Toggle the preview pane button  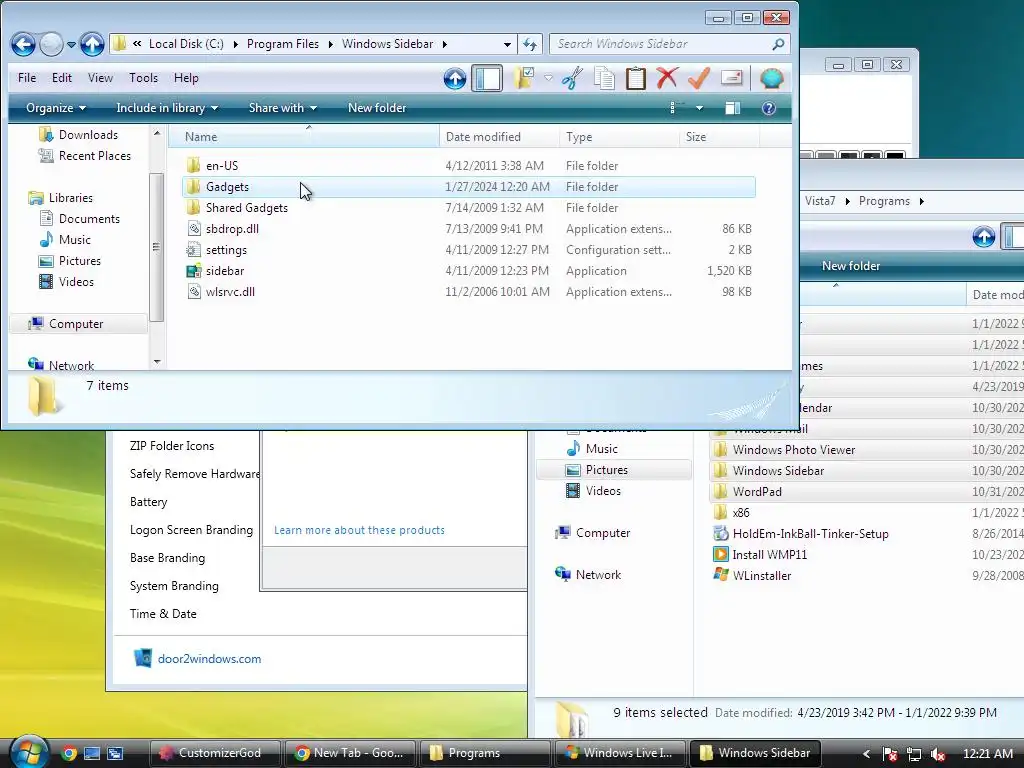pos(733,108)
